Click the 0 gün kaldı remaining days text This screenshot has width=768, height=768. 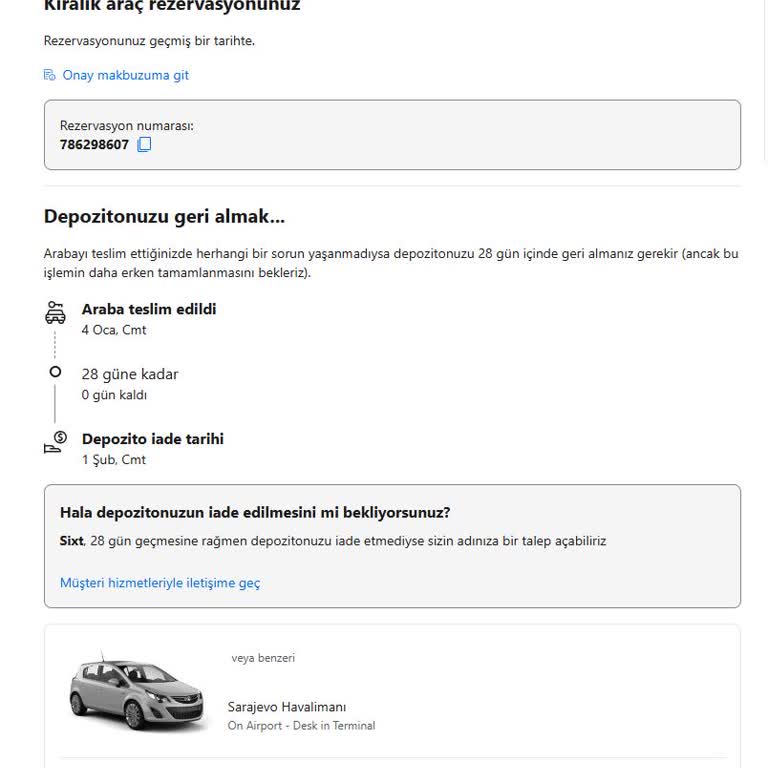coord(114,395)
